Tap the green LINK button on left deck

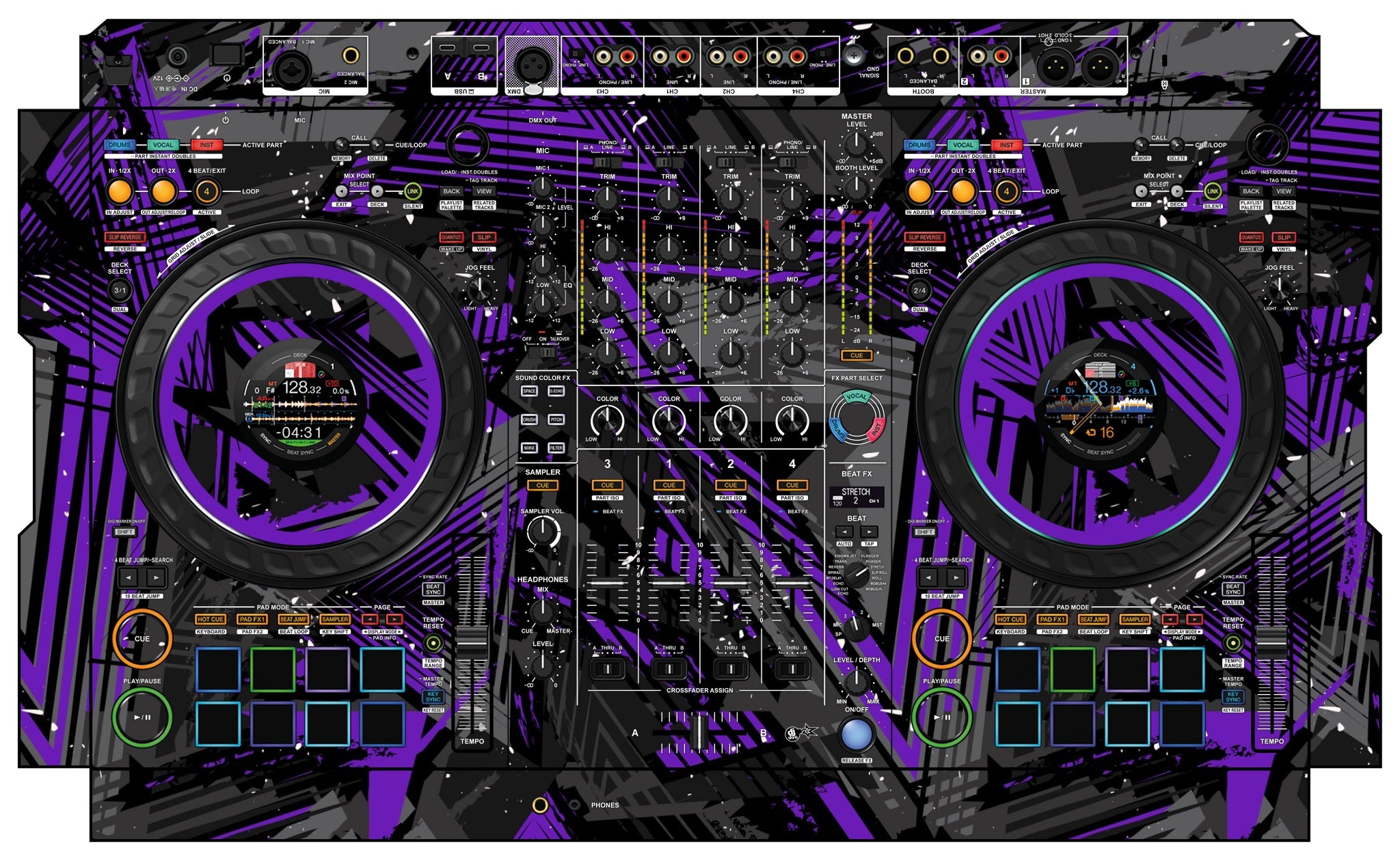click(x=412, y=191)
